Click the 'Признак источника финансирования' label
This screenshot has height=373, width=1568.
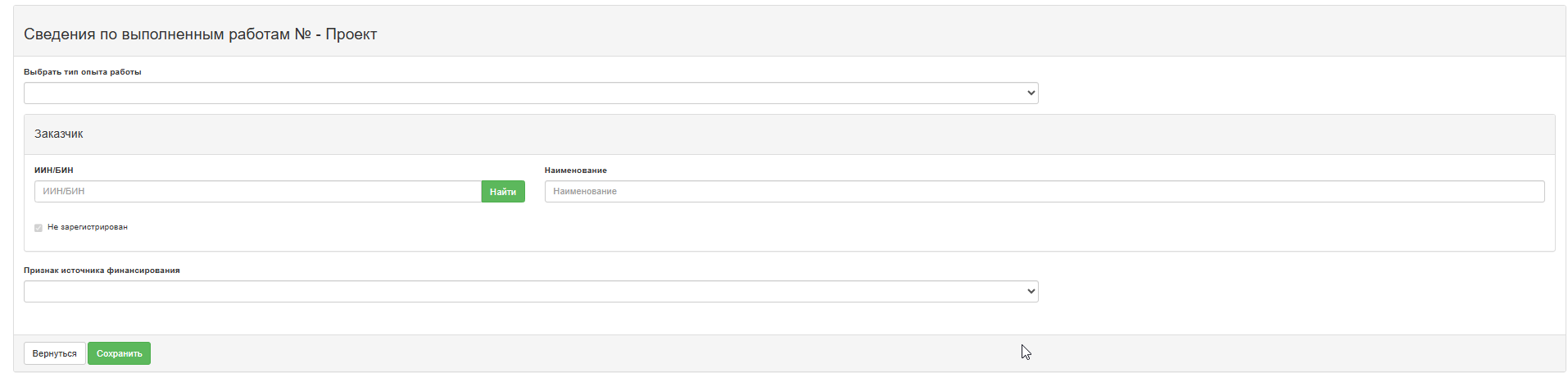tap(102, 271)
